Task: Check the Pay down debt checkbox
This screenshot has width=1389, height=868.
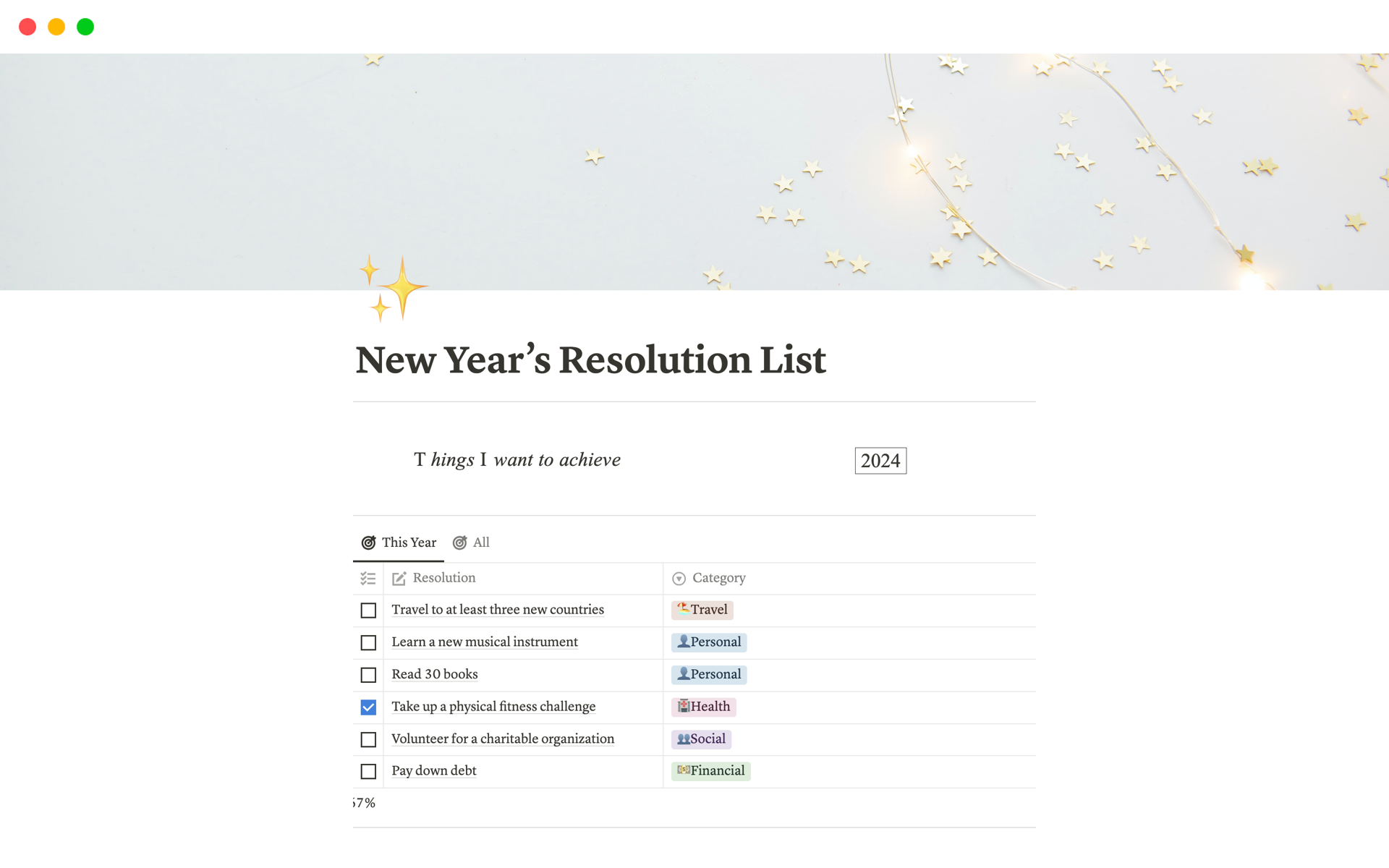Action: (368, 771)
